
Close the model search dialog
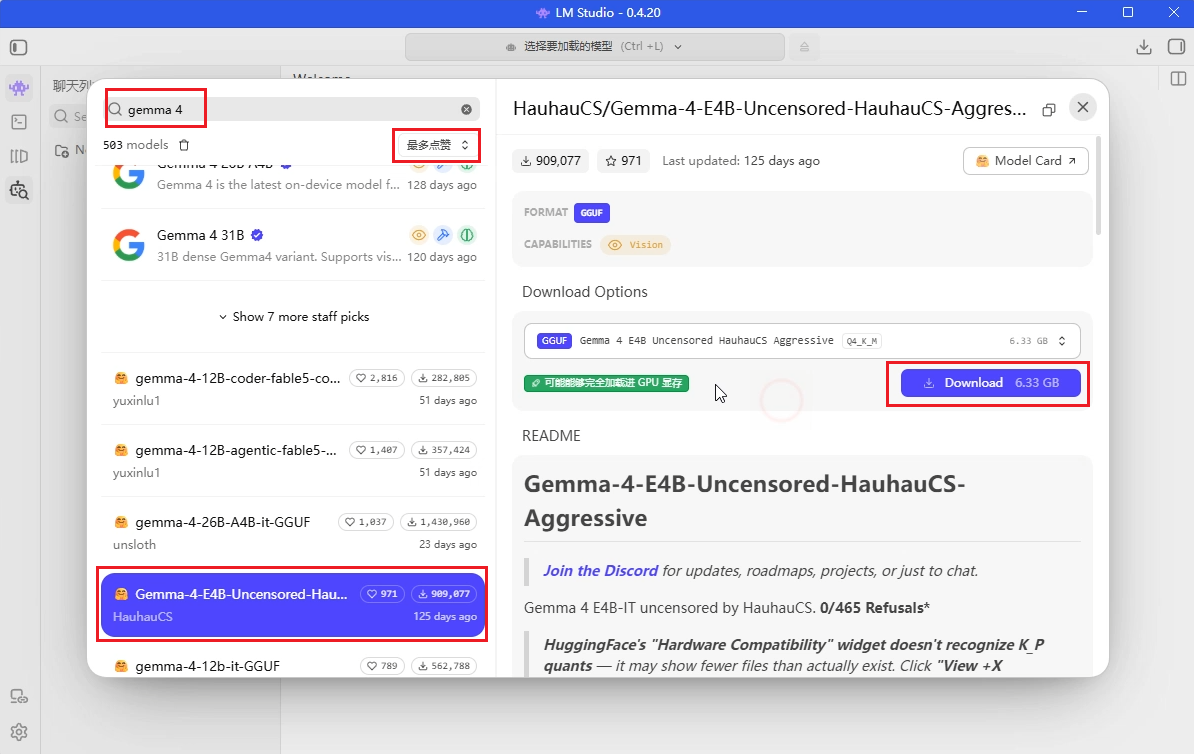1082,107
